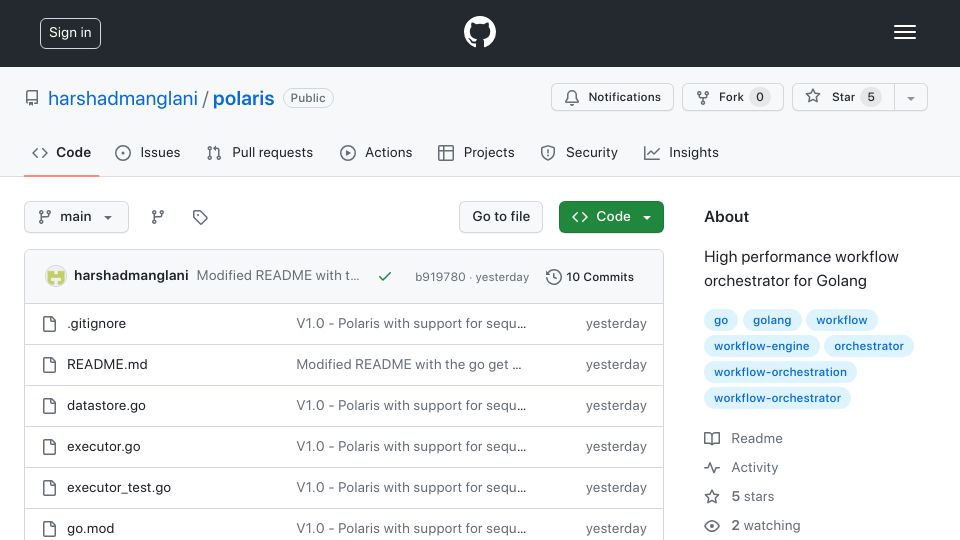View the 10 Commits history
This screenshot has height=540, width=960.
590,277
